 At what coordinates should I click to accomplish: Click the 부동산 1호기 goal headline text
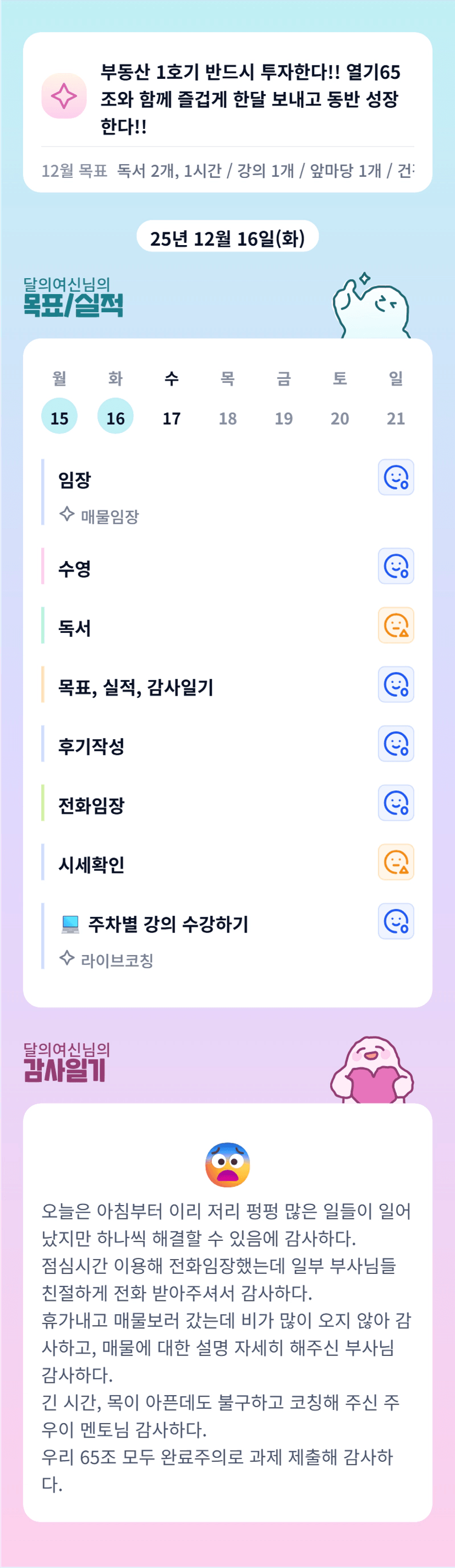point(250,99)
